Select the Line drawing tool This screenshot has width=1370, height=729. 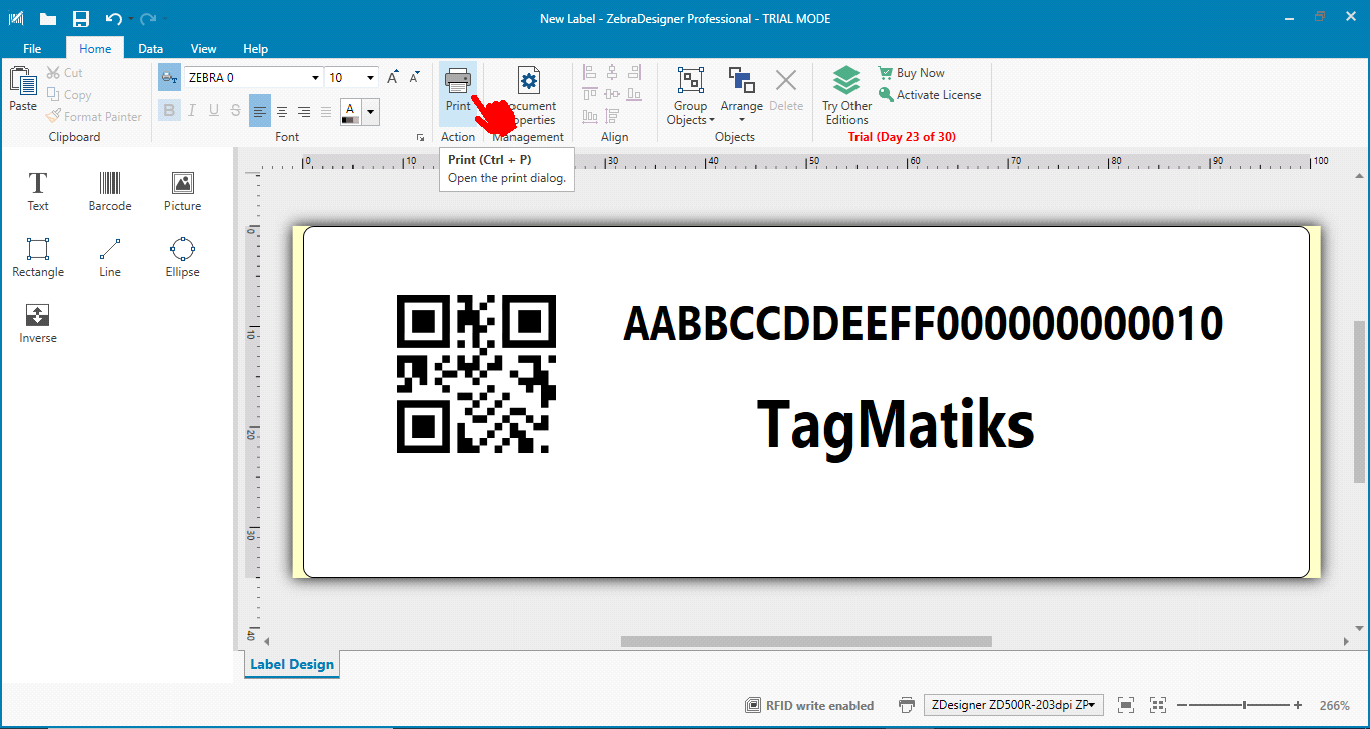pyautogui.click(x=110, y=256)
